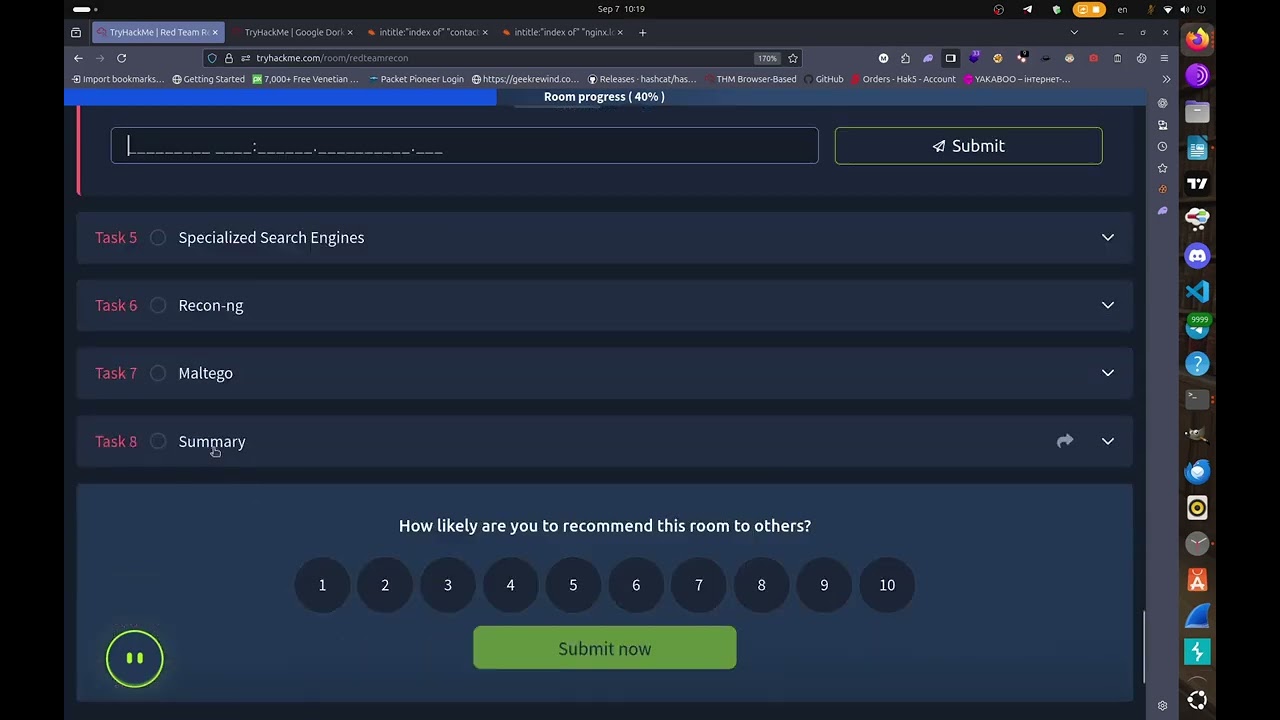
Task: Open the Sep 7 10:19 clock menu
Action: click(621, 9)
